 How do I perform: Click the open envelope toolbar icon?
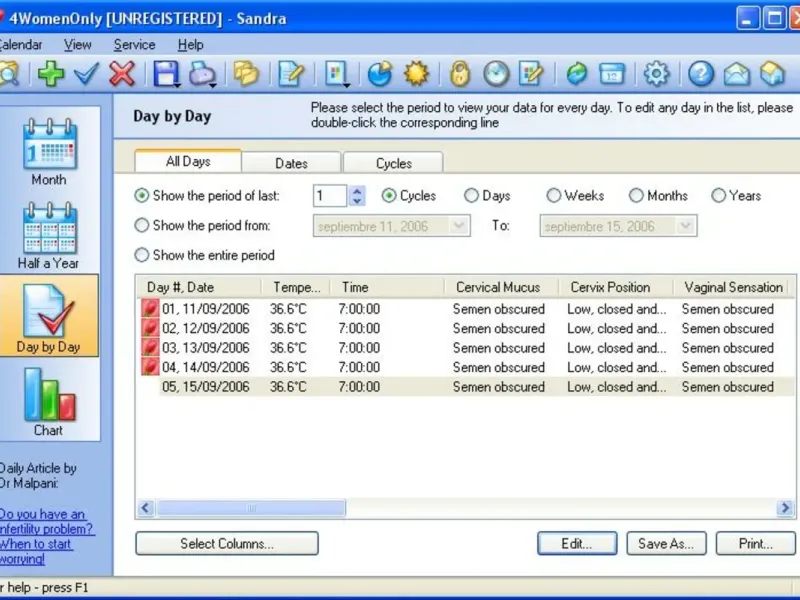click(x=737, y=74)
